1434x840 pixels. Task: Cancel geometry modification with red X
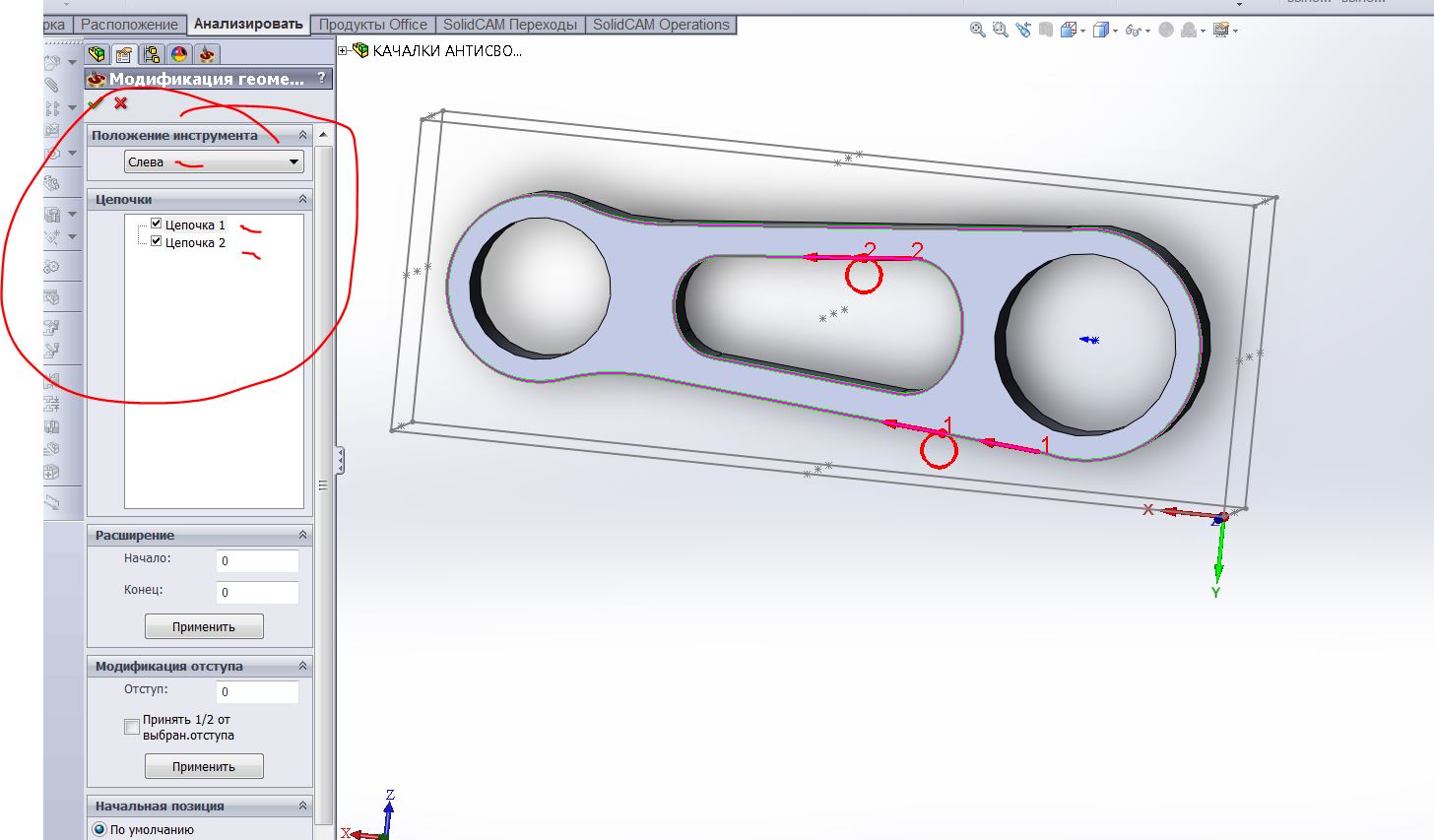coord(120,102)
